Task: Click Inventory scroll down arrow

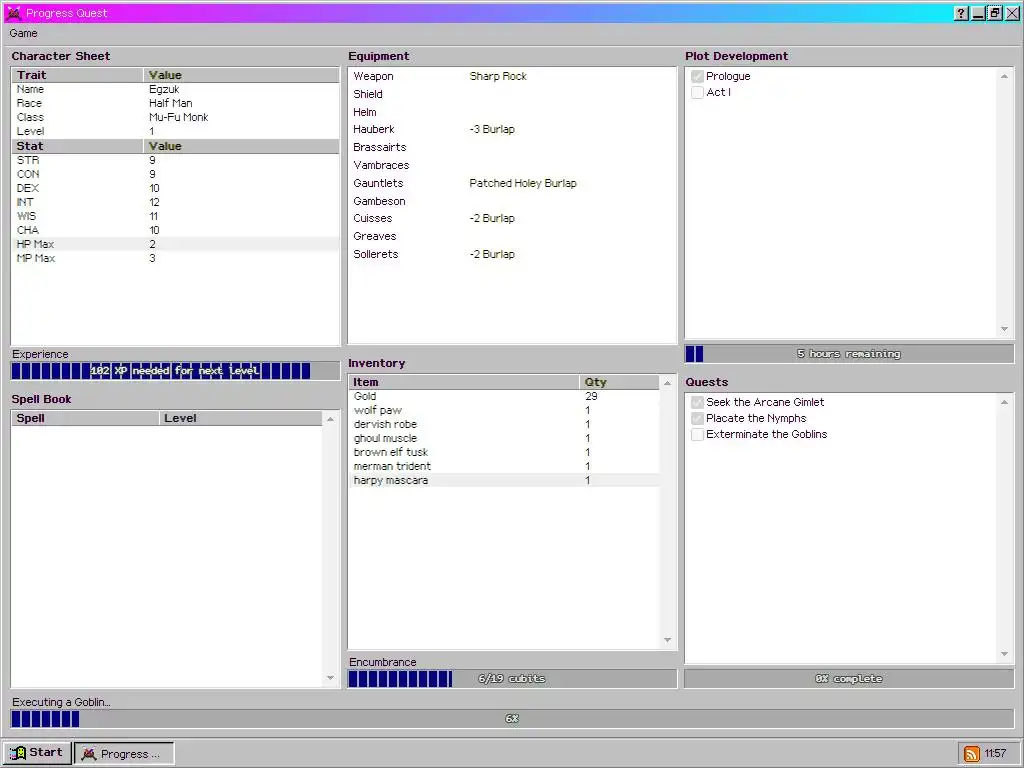Action: tap(667, 640)
